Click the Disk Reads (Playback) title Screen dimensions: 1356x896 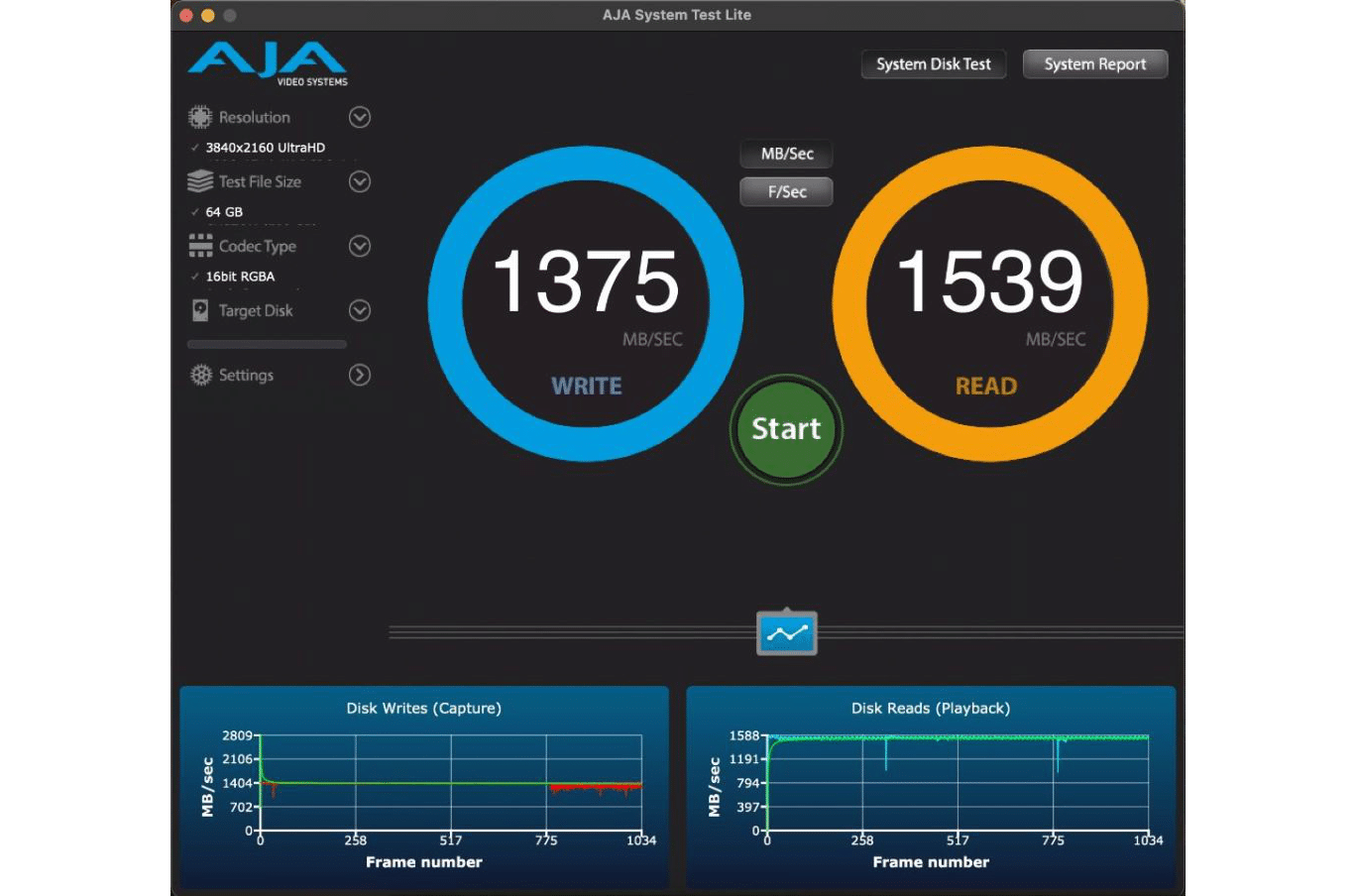pos(931,708)
